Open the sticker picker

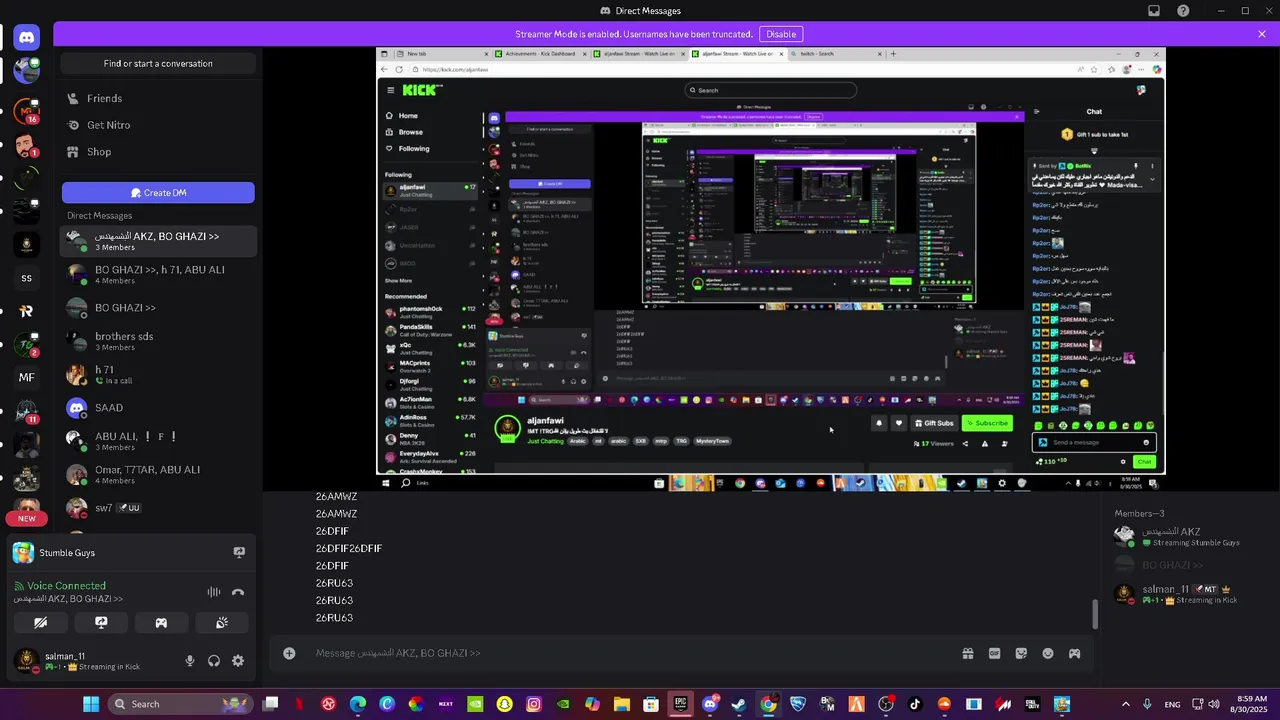coord(1021,653)
